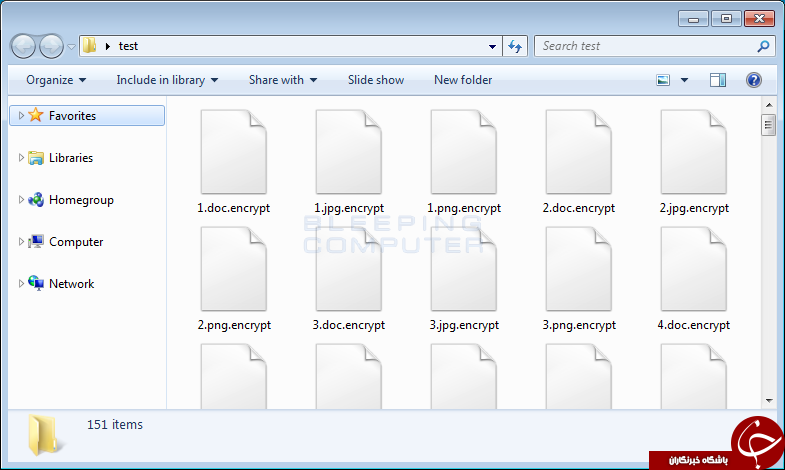Open Include in library menu
Image resolution: width=785 pixels, height=470 pixels.
click(167, 80)
